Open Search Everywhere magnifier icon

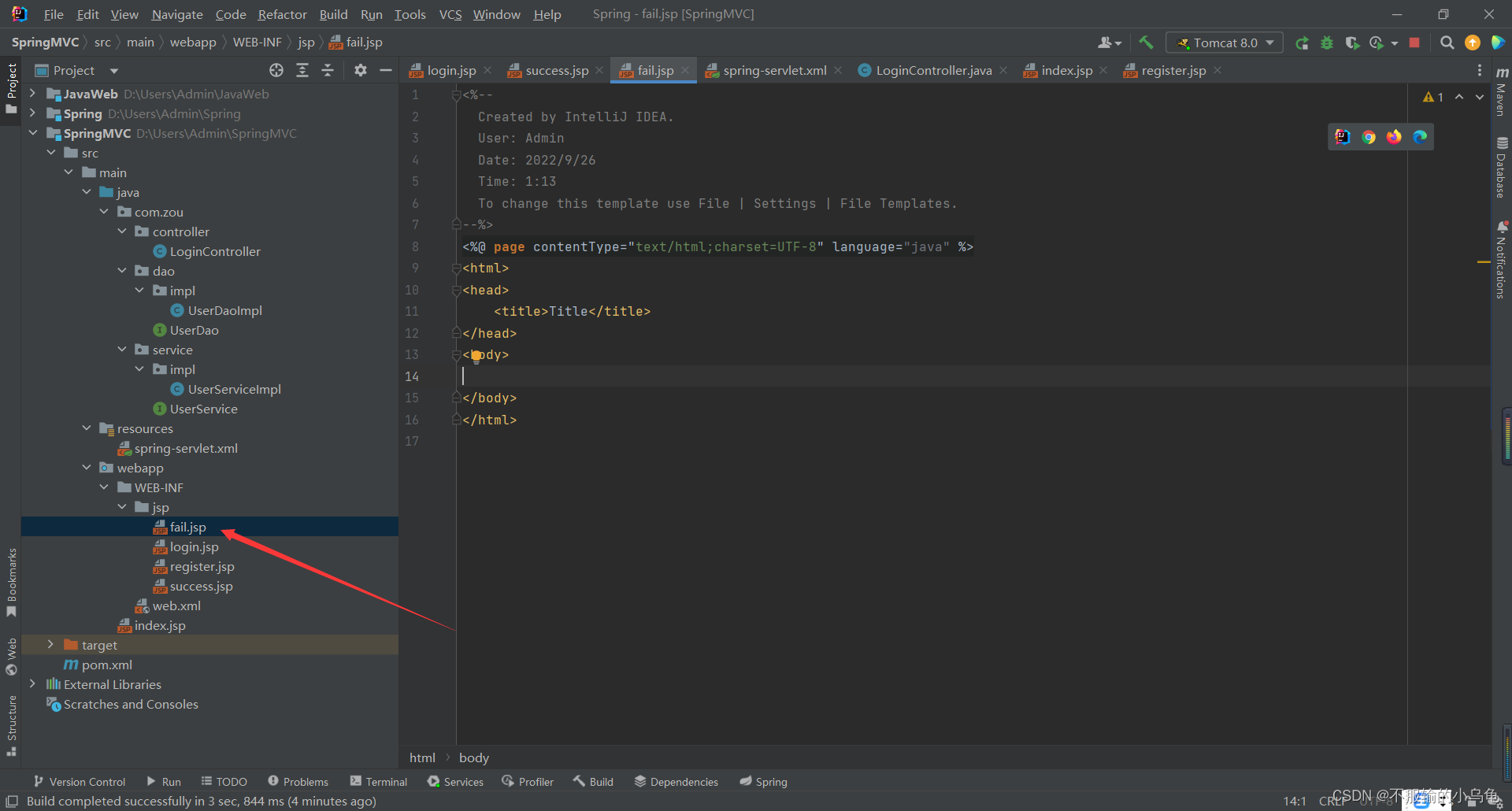coord(1447,43)
